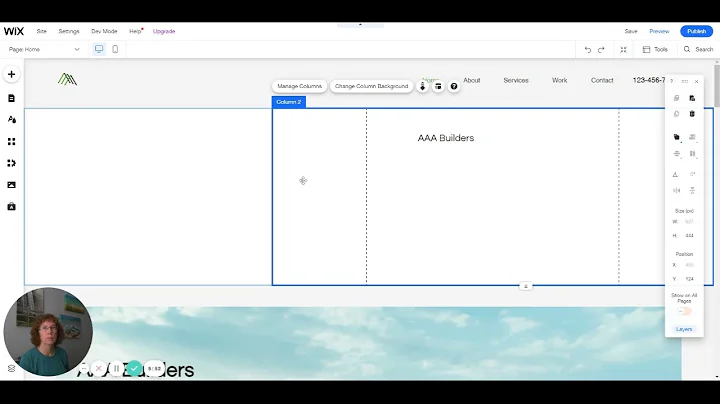Redo the last action

pos(601,50)
